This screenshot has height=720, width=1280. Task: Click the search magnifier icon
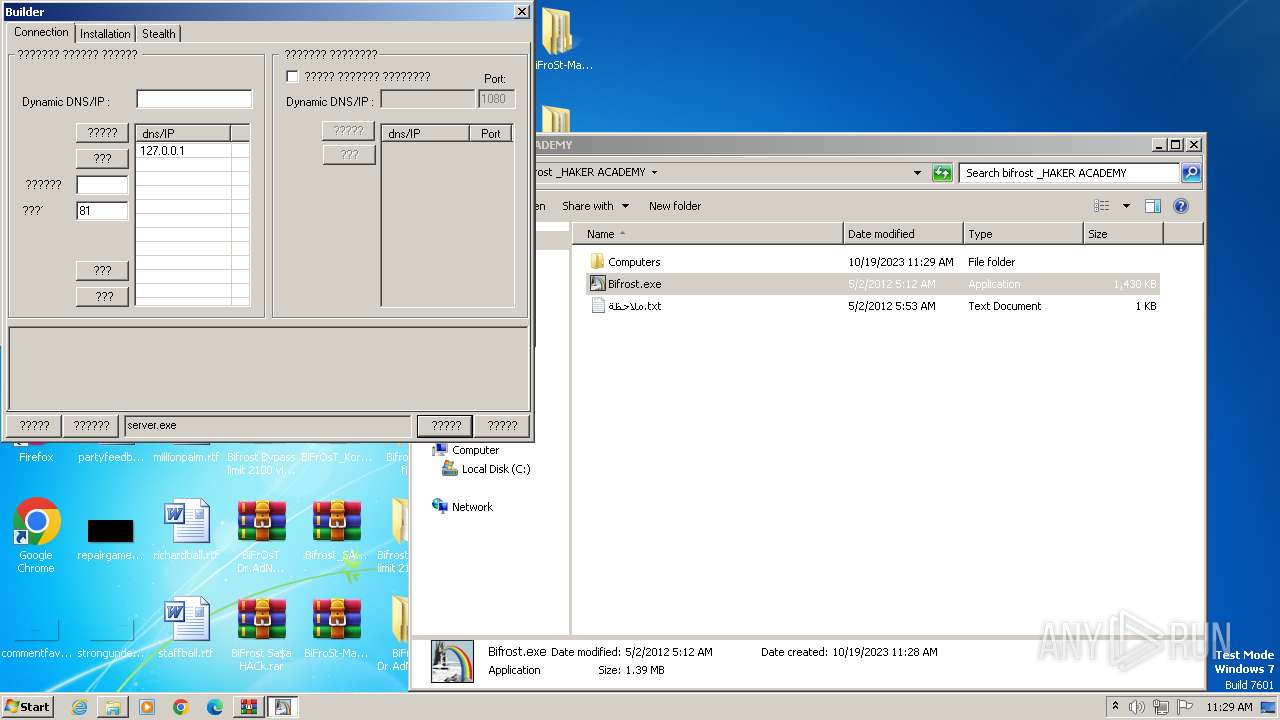1190,173
